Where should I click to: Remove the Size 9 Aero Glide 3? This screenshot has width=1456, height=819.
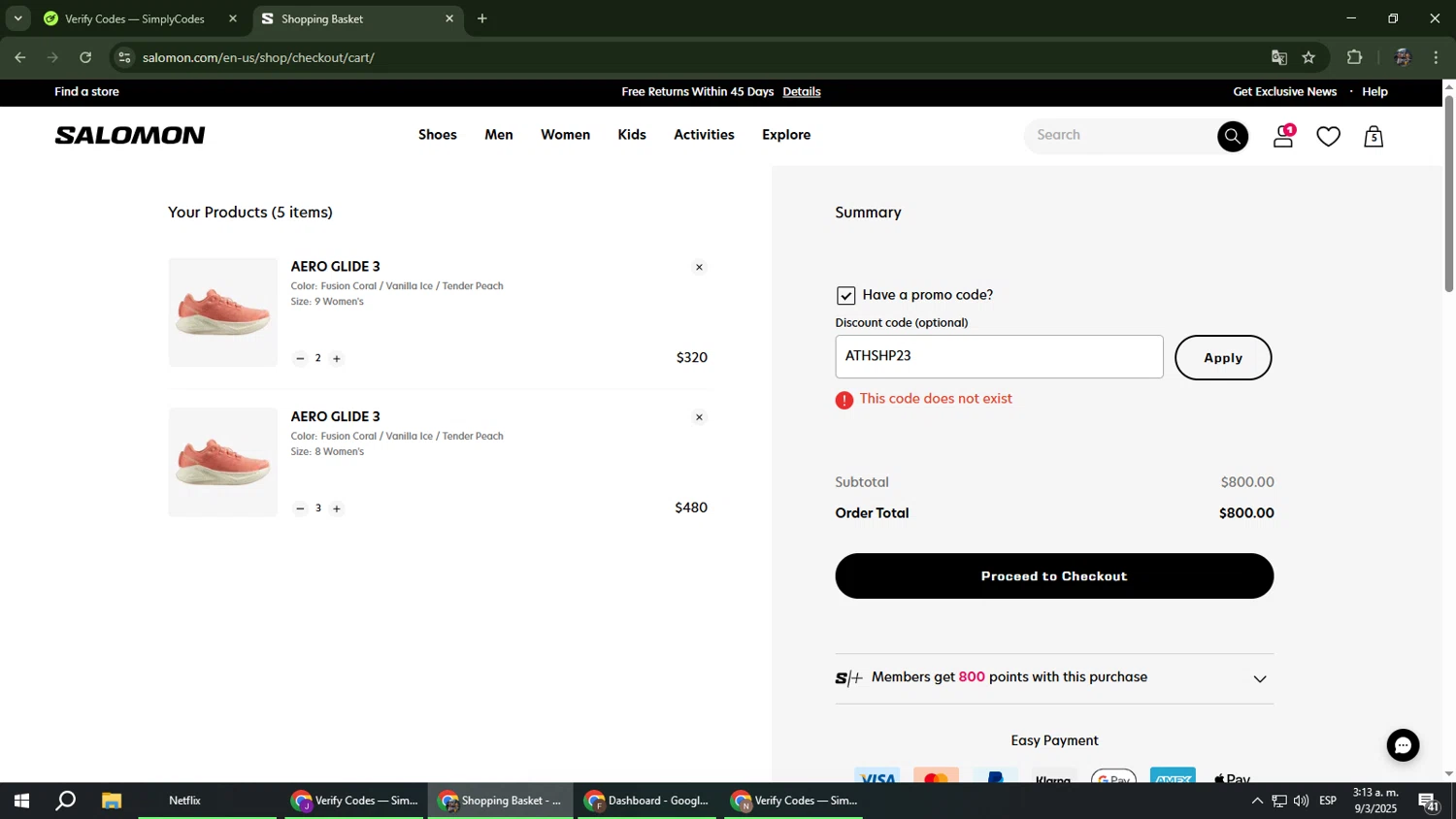coord(699,268)
